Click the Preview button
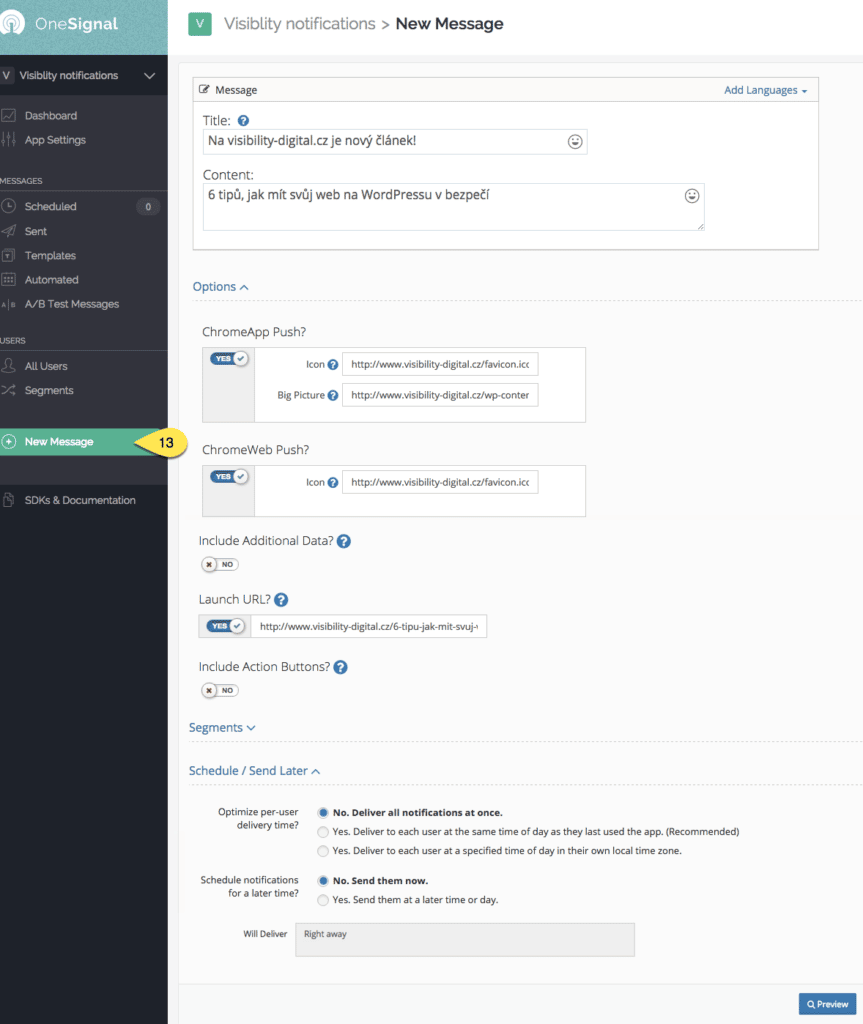Screen dimensions: 863x1024 (826, 1004)
